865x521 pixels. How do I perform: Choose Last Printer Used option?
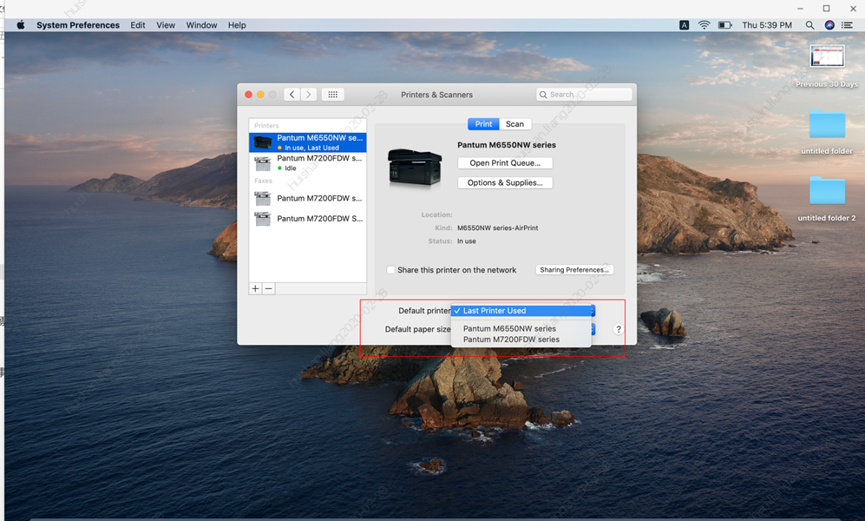point(521,311)
